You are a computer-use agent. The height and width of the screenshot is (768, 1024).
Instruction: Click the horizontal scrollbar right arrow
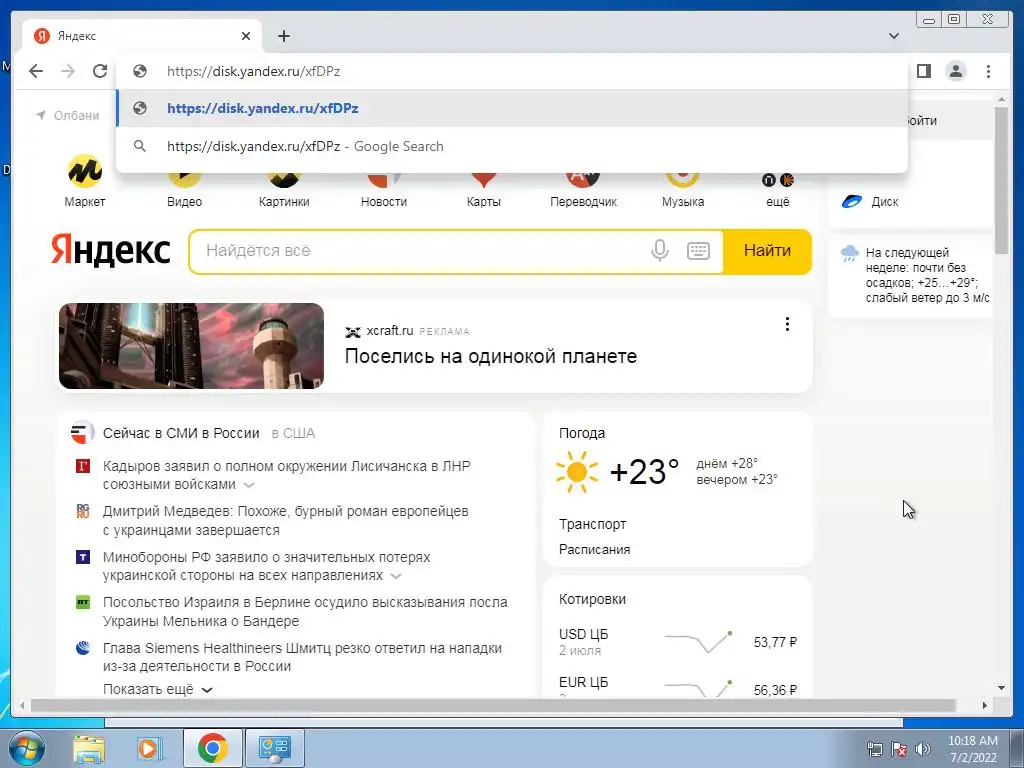tap(985, 705)
